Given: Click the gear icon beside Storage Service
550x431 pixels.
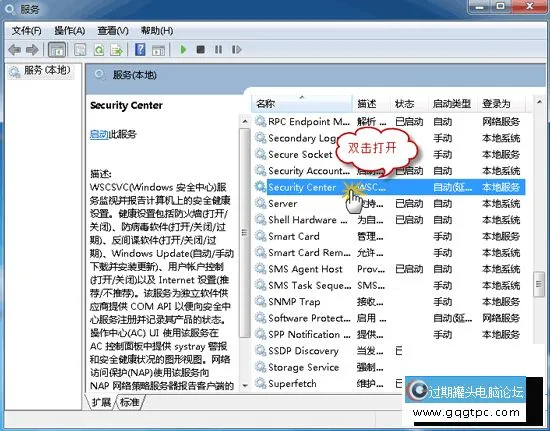Looking at the screenshot, I should tap(260, 366).
